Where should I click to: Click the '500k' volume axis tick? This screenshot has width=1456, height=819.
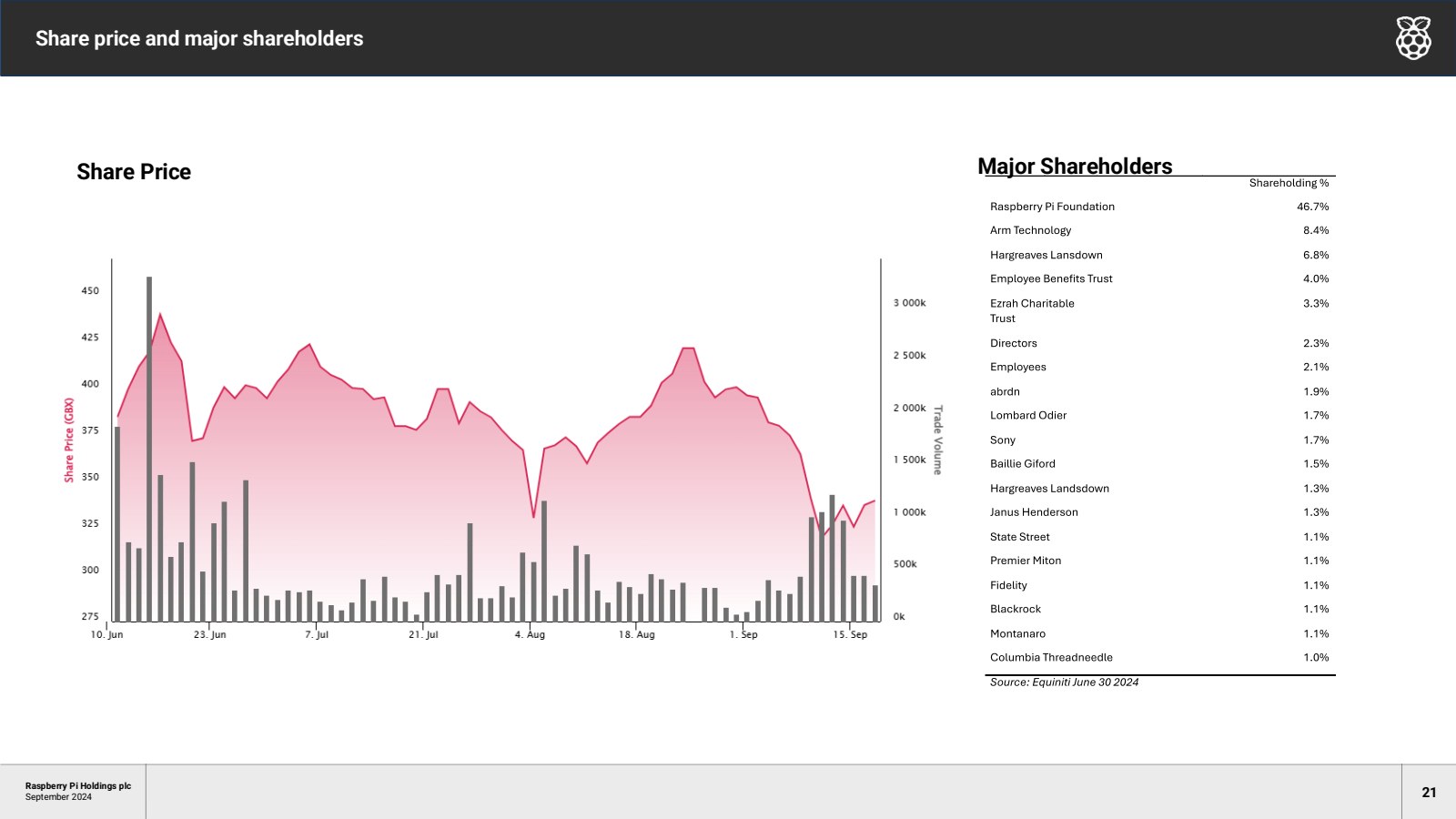click(x=905, y=564)
